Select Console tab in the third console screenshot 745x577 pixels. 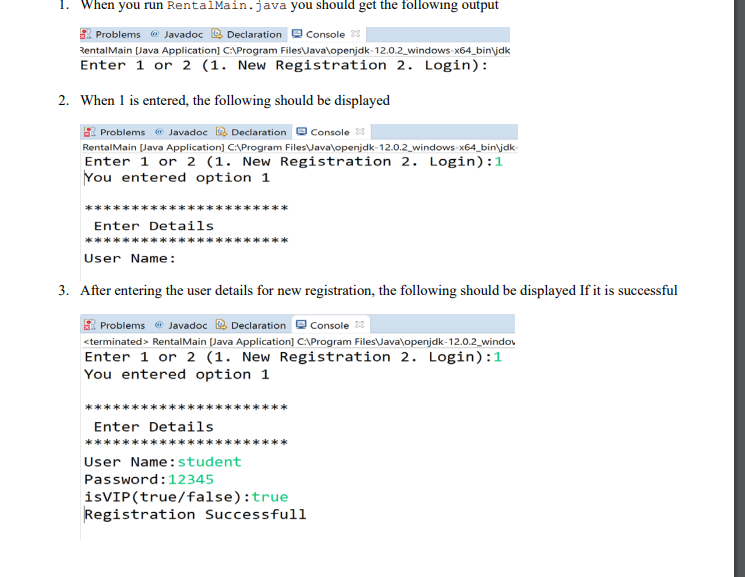coord(330,325)
